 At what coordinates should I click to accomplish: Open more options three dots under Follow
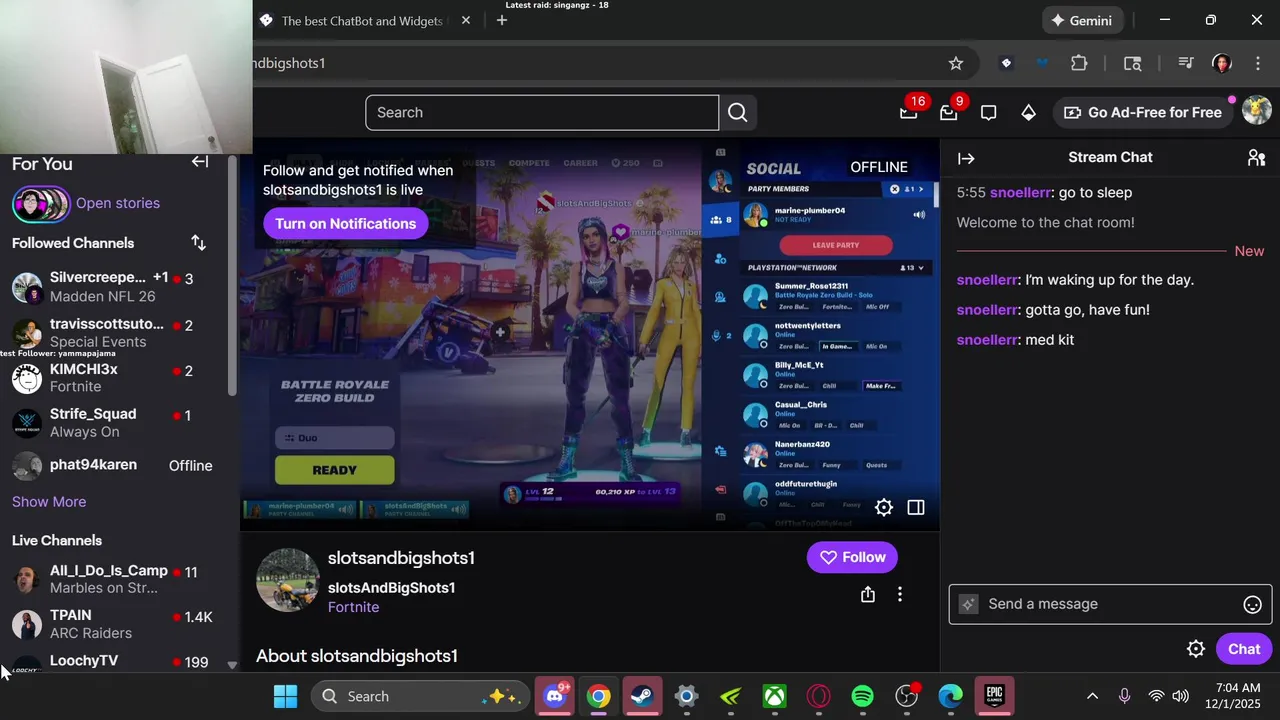[x=900, y=595]
